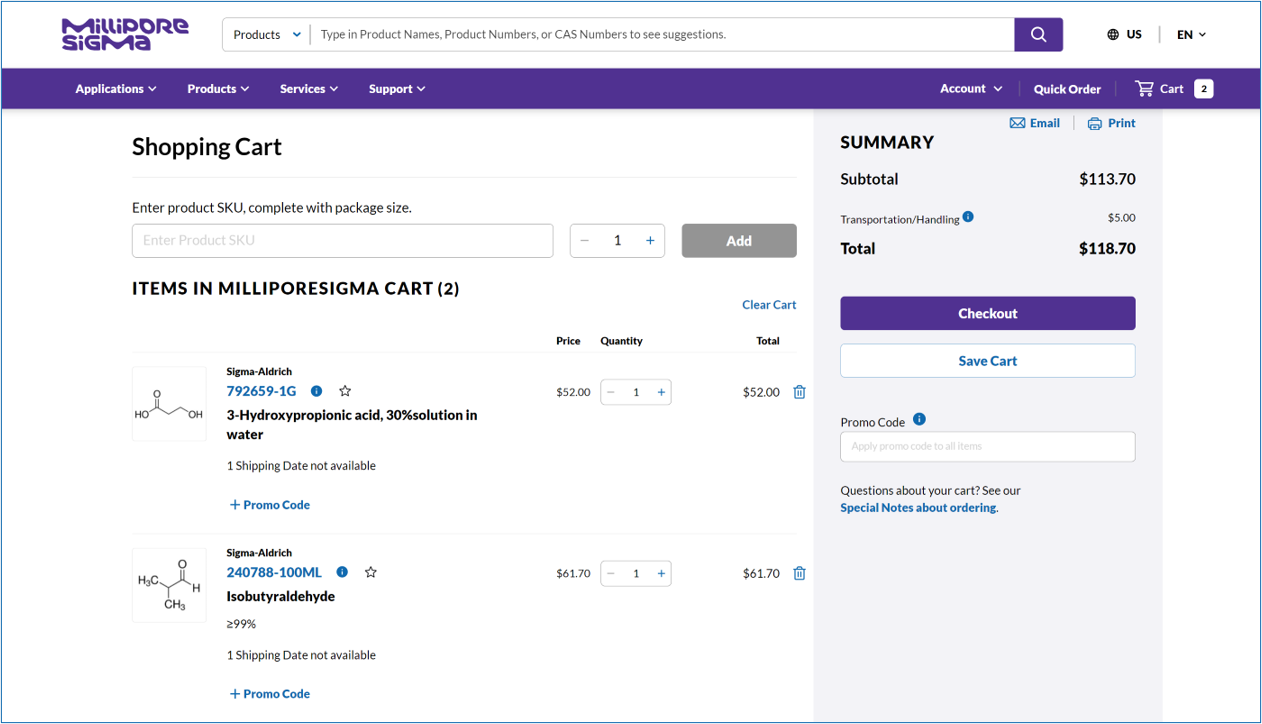Expand the Products search category dropdown
The width and height of the screenshot is (1262, 724).
(x=266, y=35)
